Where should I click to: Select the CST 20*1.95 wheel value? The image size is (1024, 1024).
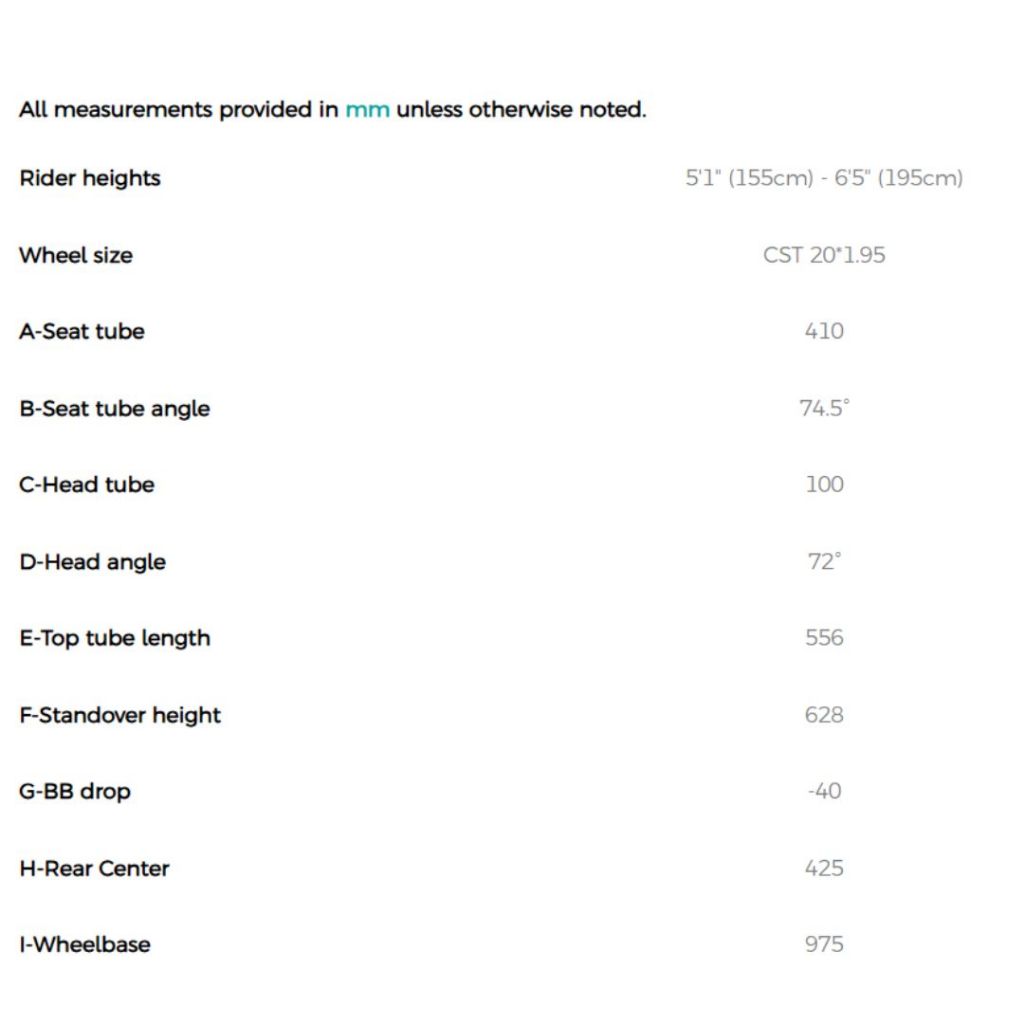pos(824,255)
